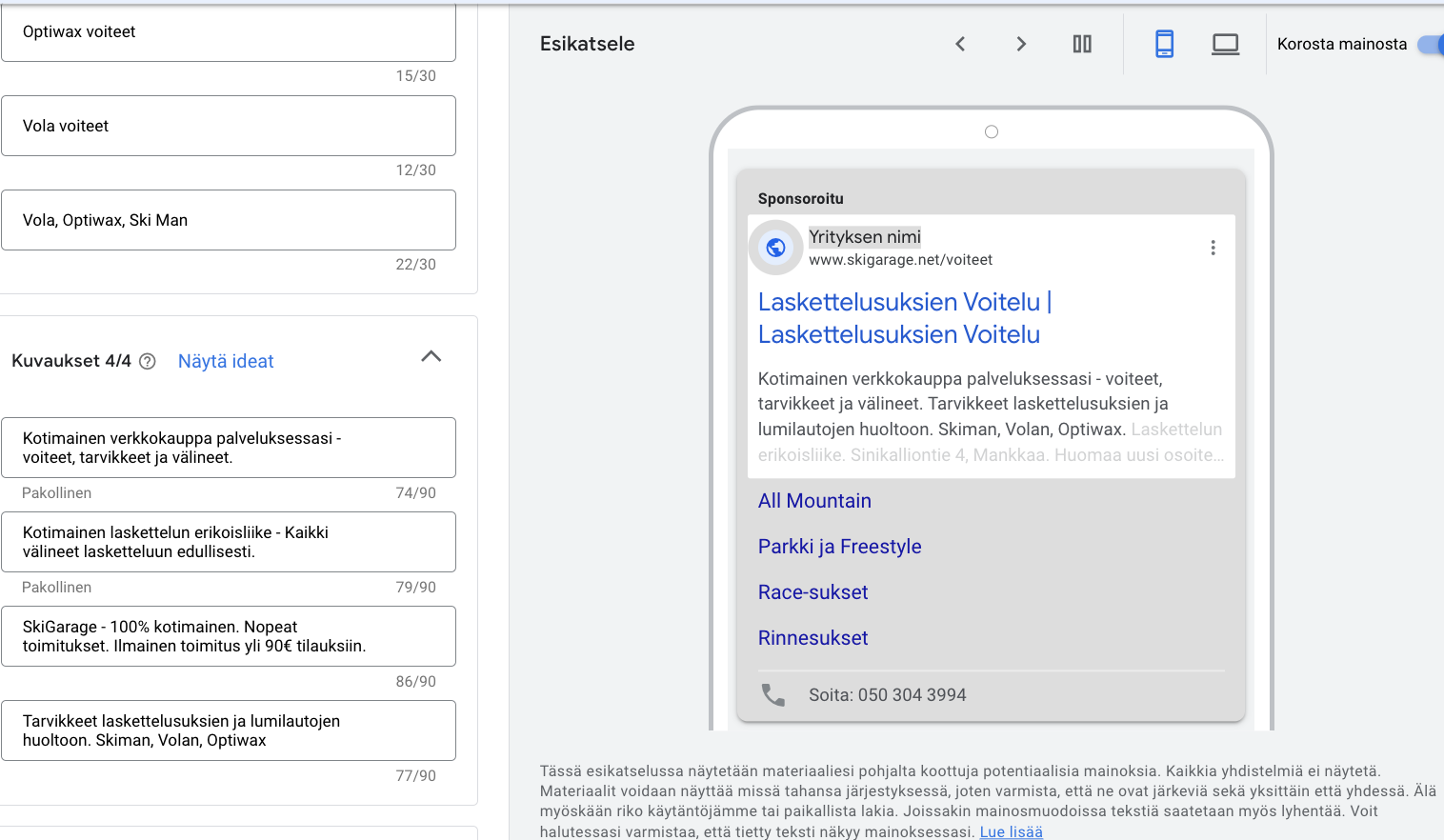Image resolution: width=1444 pixels, height=840 pixels.
Task: Click the phone icon beside Soita
Action: (773, 695)
